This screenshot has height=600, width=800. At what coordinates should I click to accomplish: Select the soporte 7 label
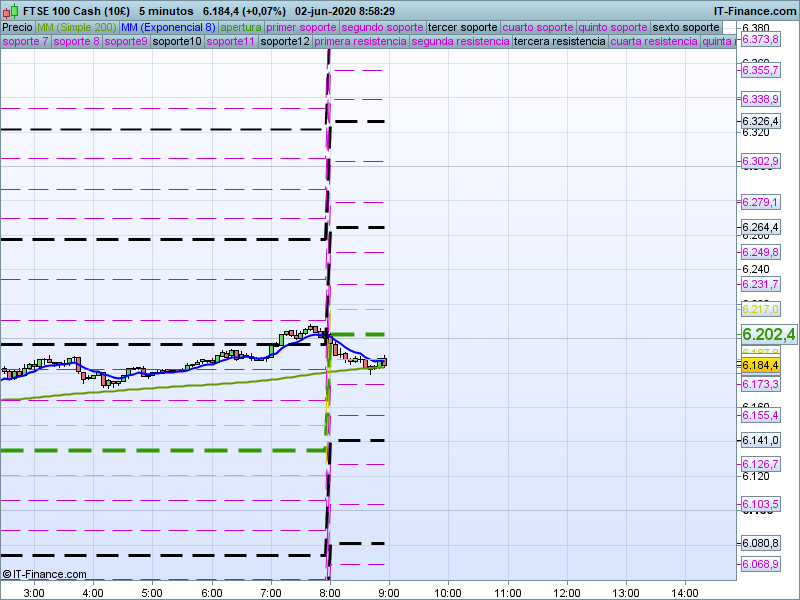[25, 42]
